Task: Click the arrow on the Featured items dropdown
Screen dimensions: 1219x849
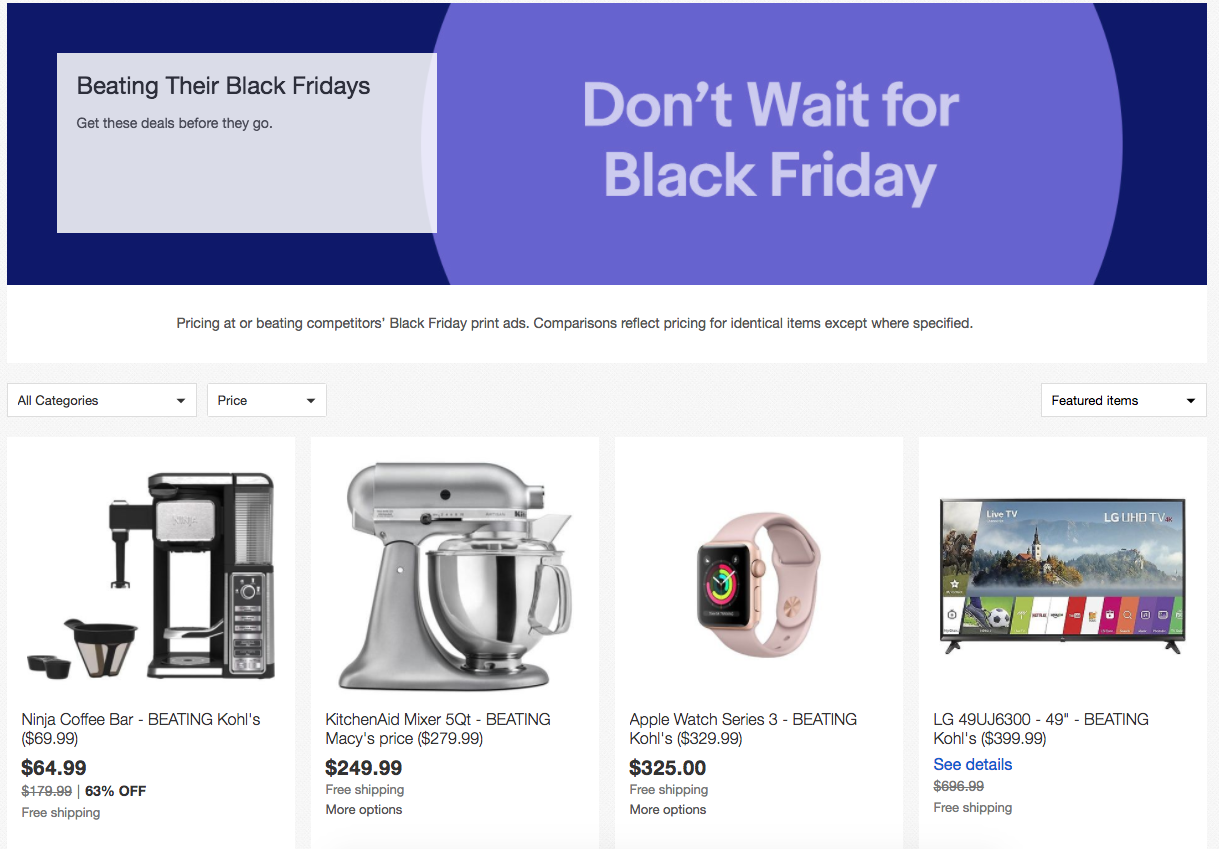Action: [1190, 401]
